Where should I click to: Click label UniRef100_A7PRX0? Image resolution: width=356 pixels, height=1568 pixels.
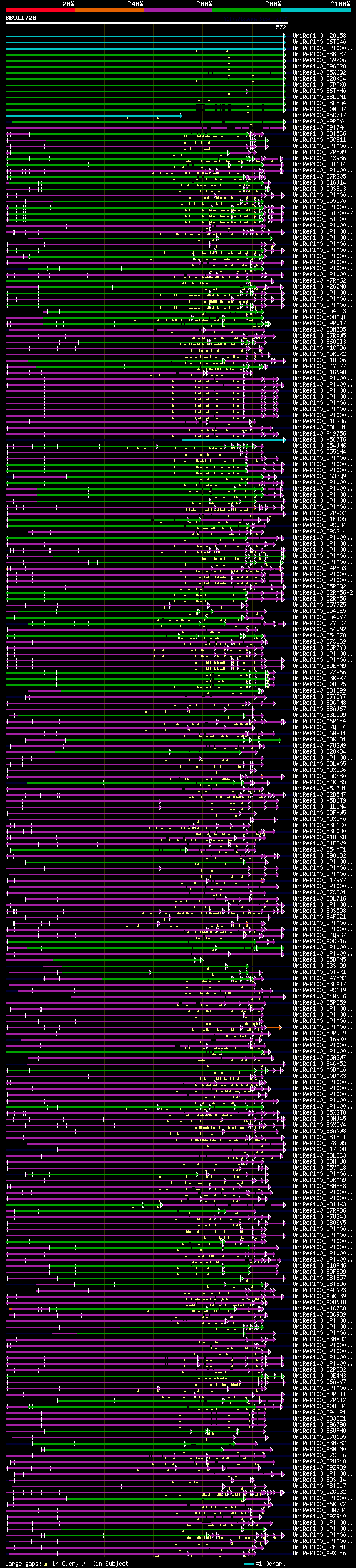click(x=319, y=85)
